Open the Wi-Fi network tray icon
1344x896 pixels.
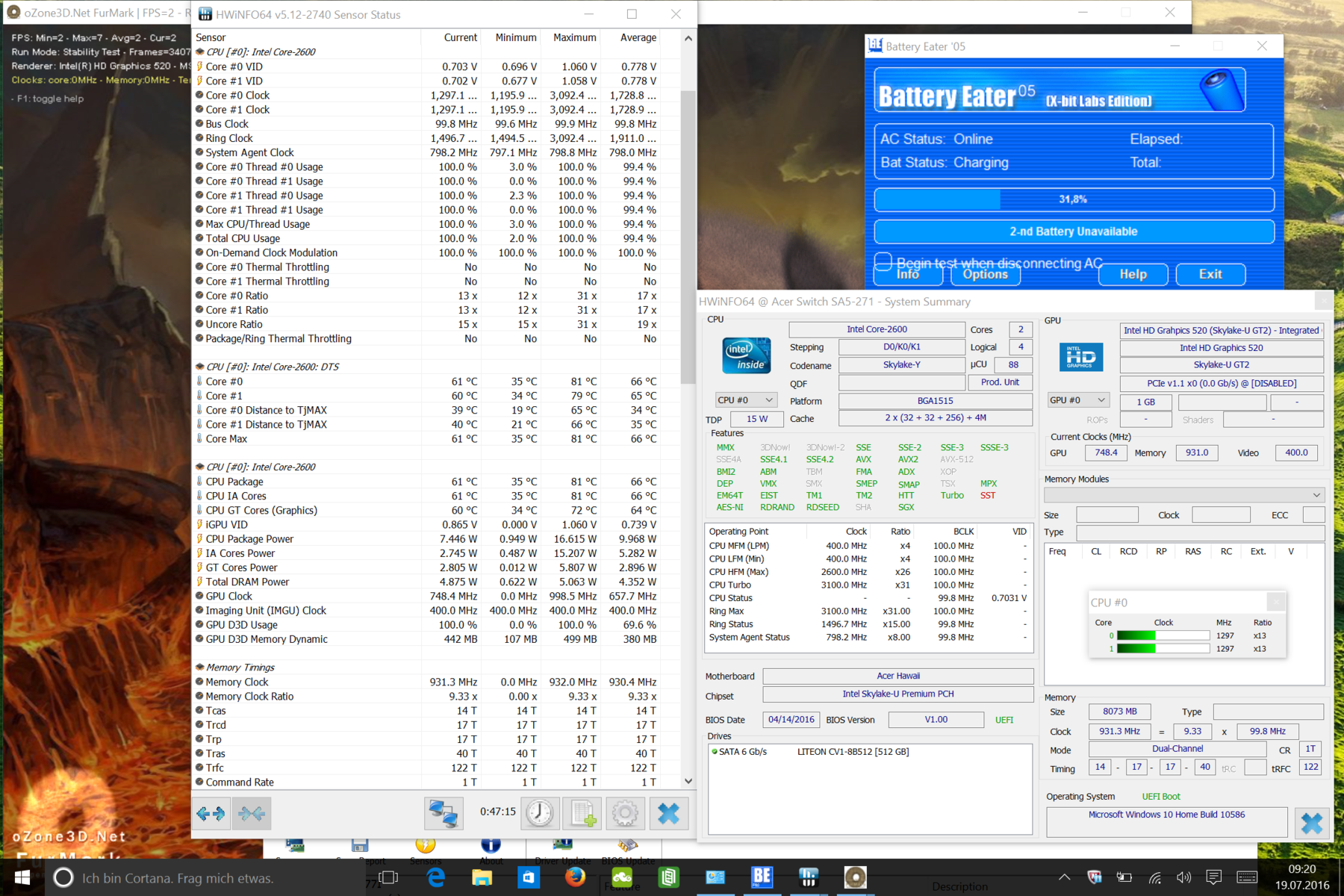coord(1154,877)
